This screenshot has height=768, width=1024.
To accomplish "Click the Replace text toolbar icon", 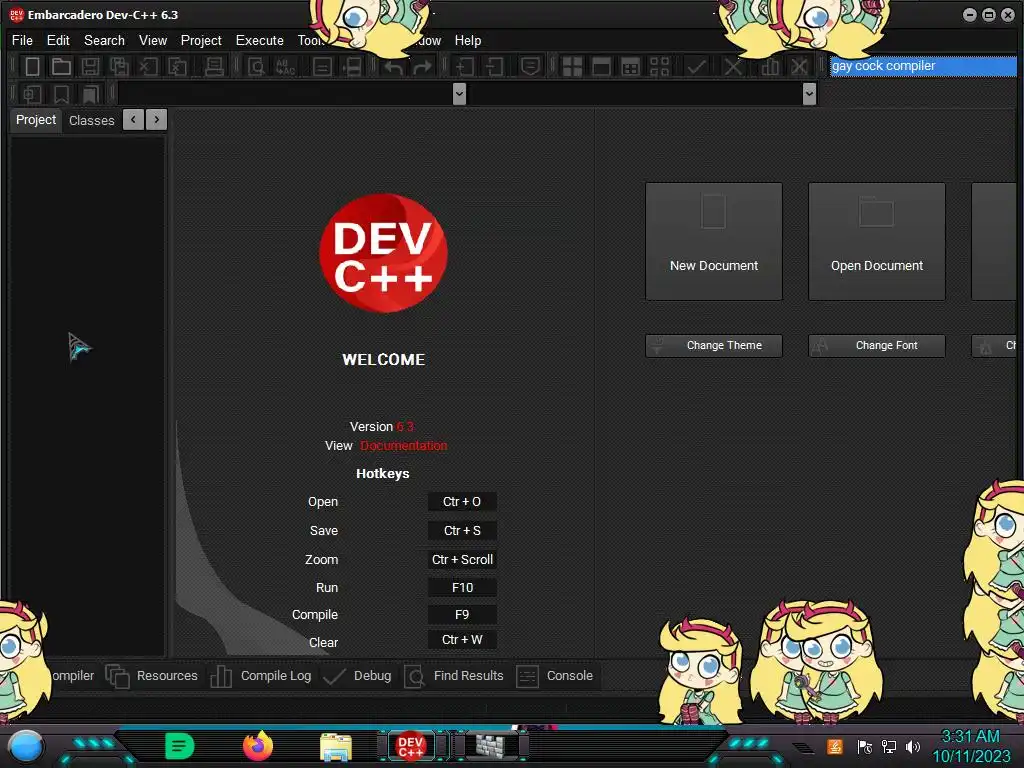I will tap(285, 67).
